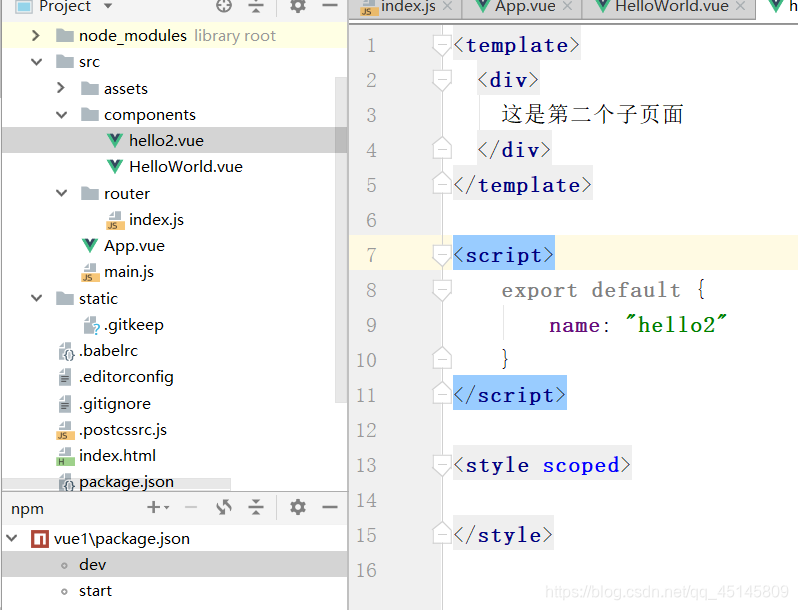The width and height of the screenshot is (798, 610).
Task: Select the assets folder row
Action: point(175,89)
